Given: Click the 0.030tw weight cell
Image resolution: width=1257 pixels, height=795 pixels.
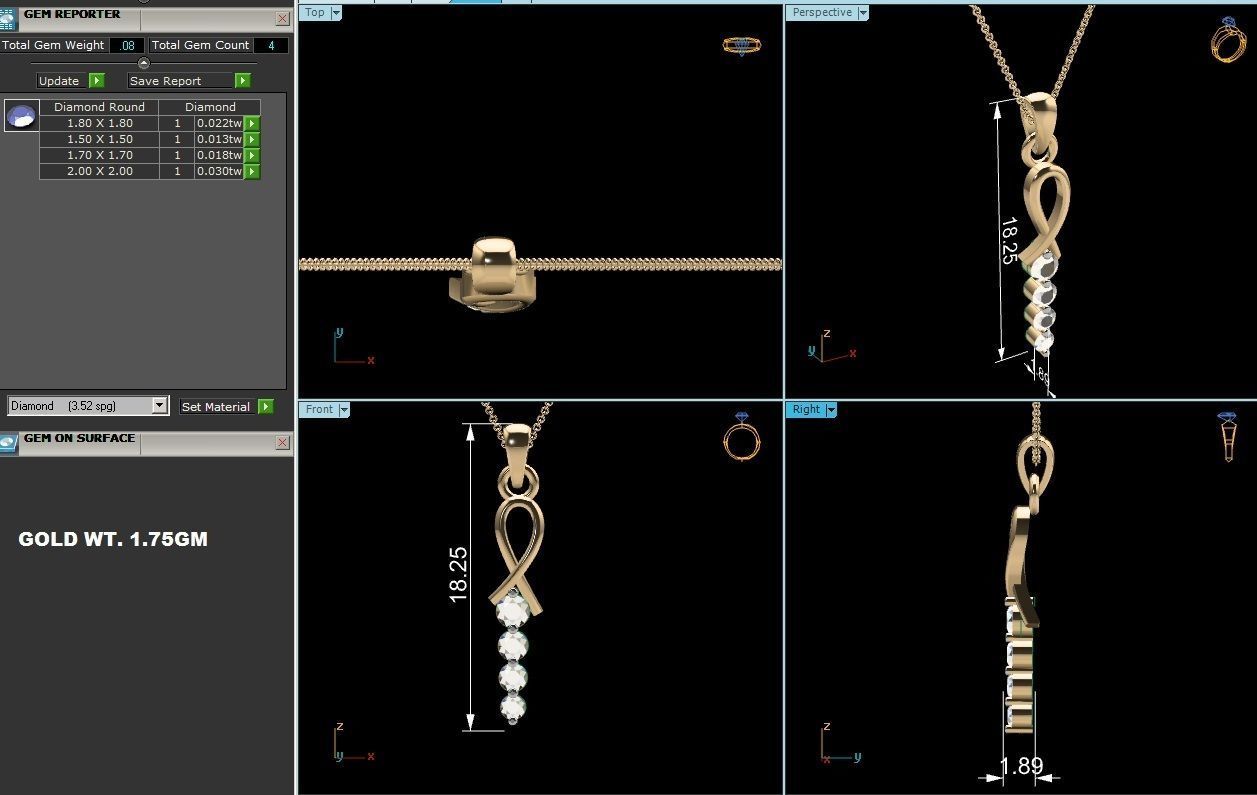Looking at the screenshot, I should point(220,171).
